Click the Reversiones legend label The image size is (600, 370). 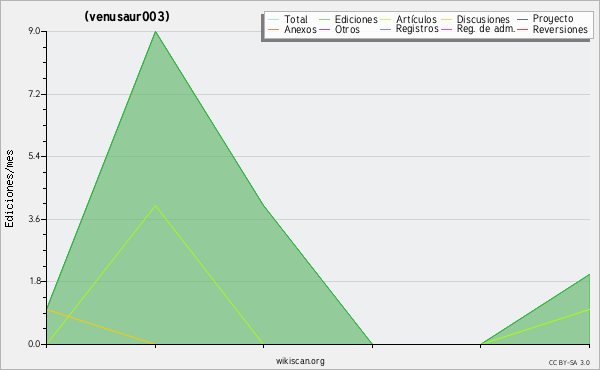pyautogui.click(x=560, y=29)
